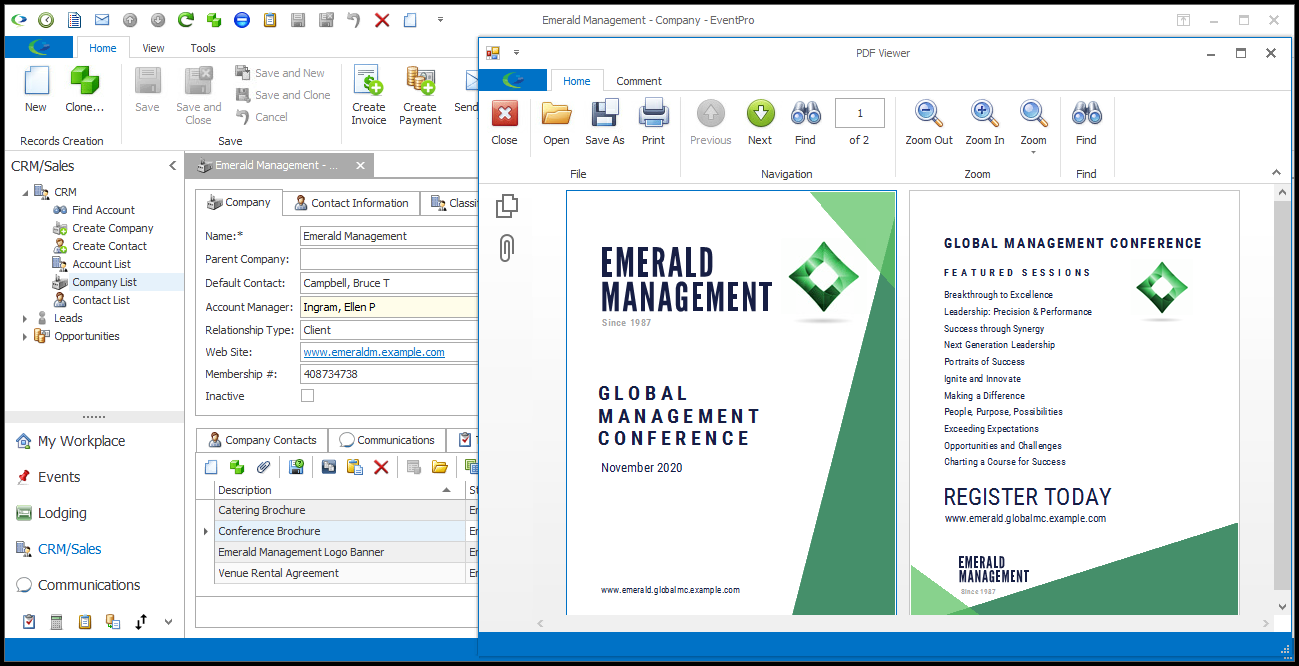Click the Membership # field

pos(390,374)
